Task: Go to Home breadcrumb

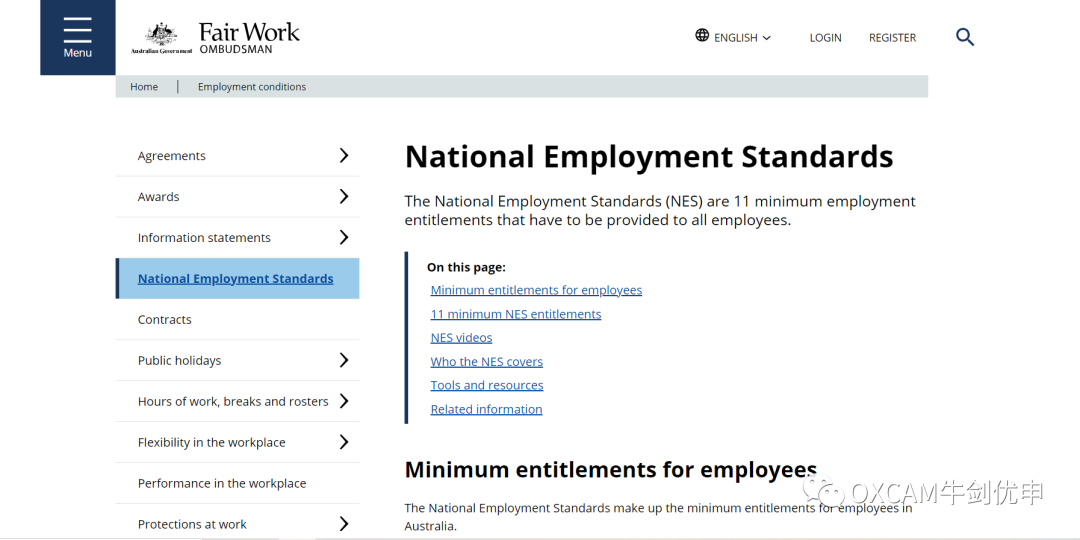Action: 144,87
